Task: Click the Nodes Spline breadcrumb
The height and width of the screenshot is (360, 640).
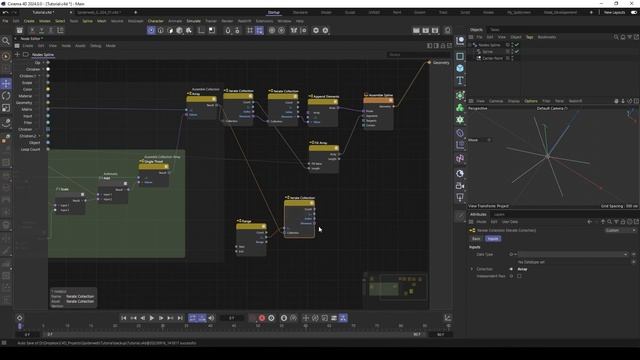Action: (43, 54)
